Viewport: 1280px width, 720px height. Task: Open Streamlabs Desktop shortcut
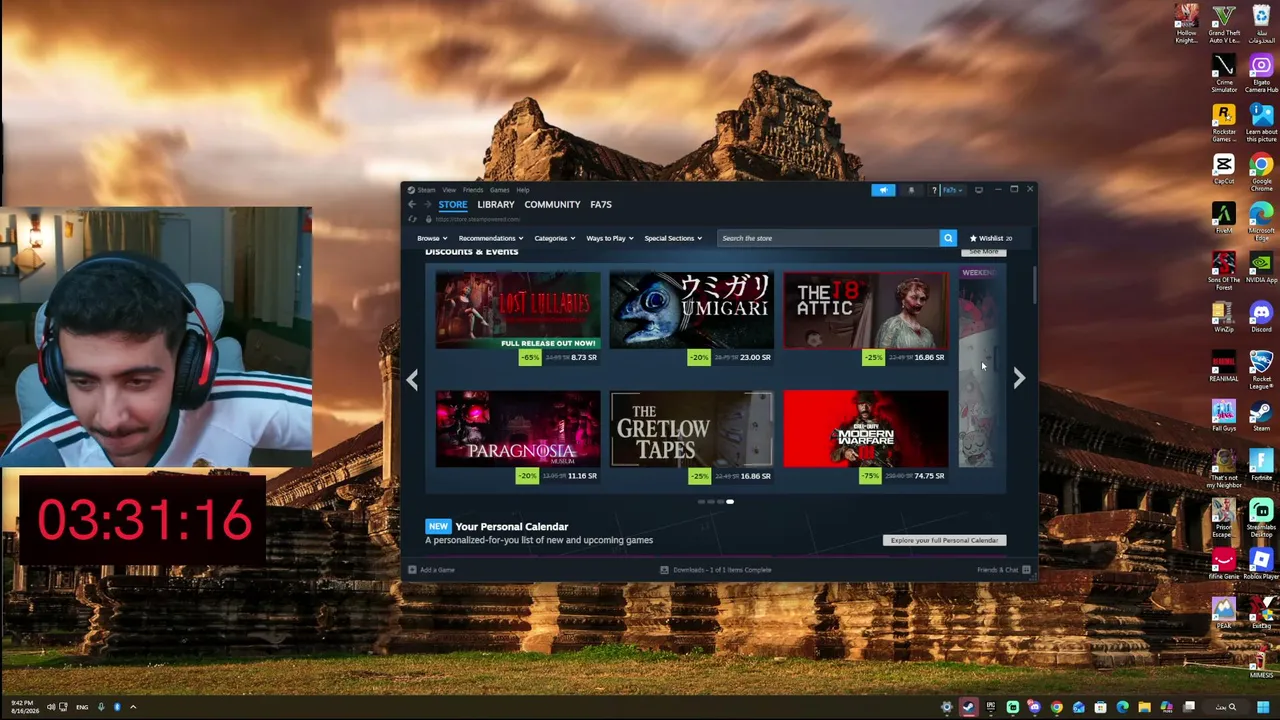coord(1261,517)
